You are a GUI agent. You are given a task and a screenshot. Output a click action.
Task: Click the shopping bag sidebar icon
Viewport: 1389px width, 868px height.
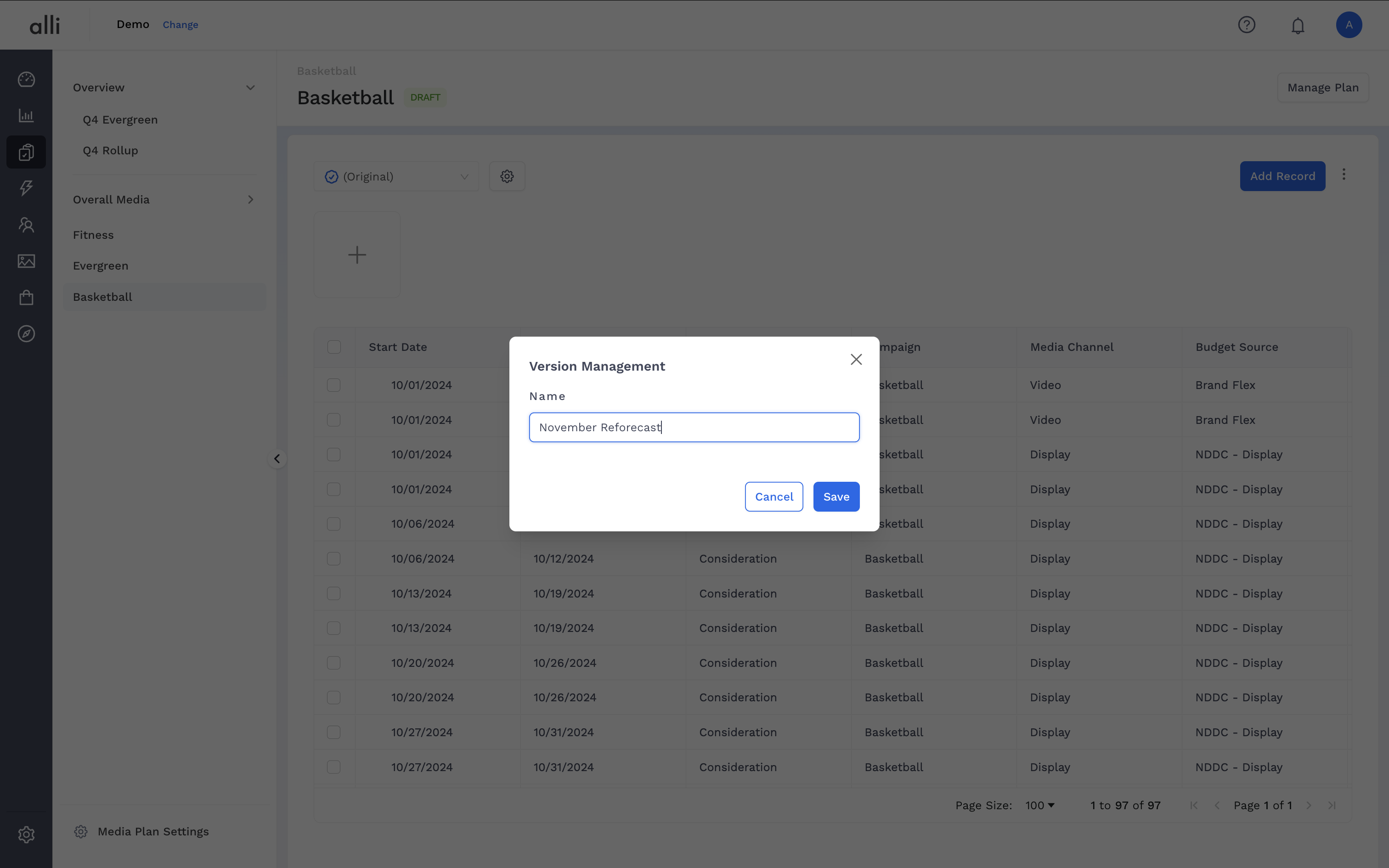coord(26,298)
